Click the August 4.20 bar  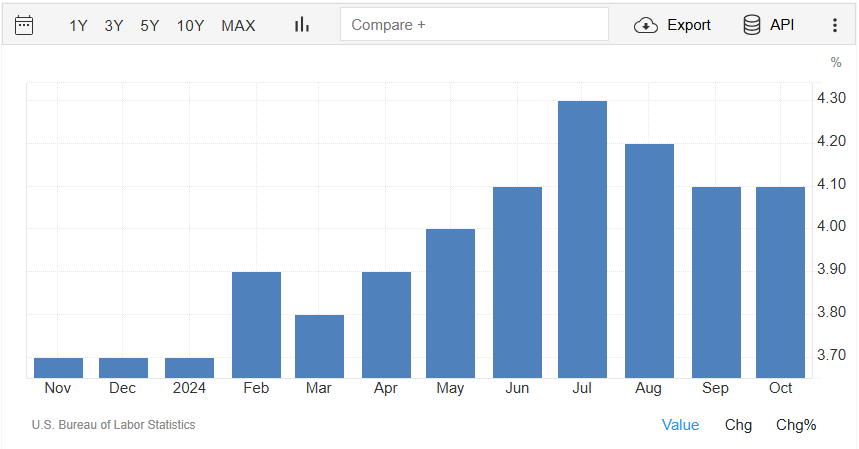[649, 261]
